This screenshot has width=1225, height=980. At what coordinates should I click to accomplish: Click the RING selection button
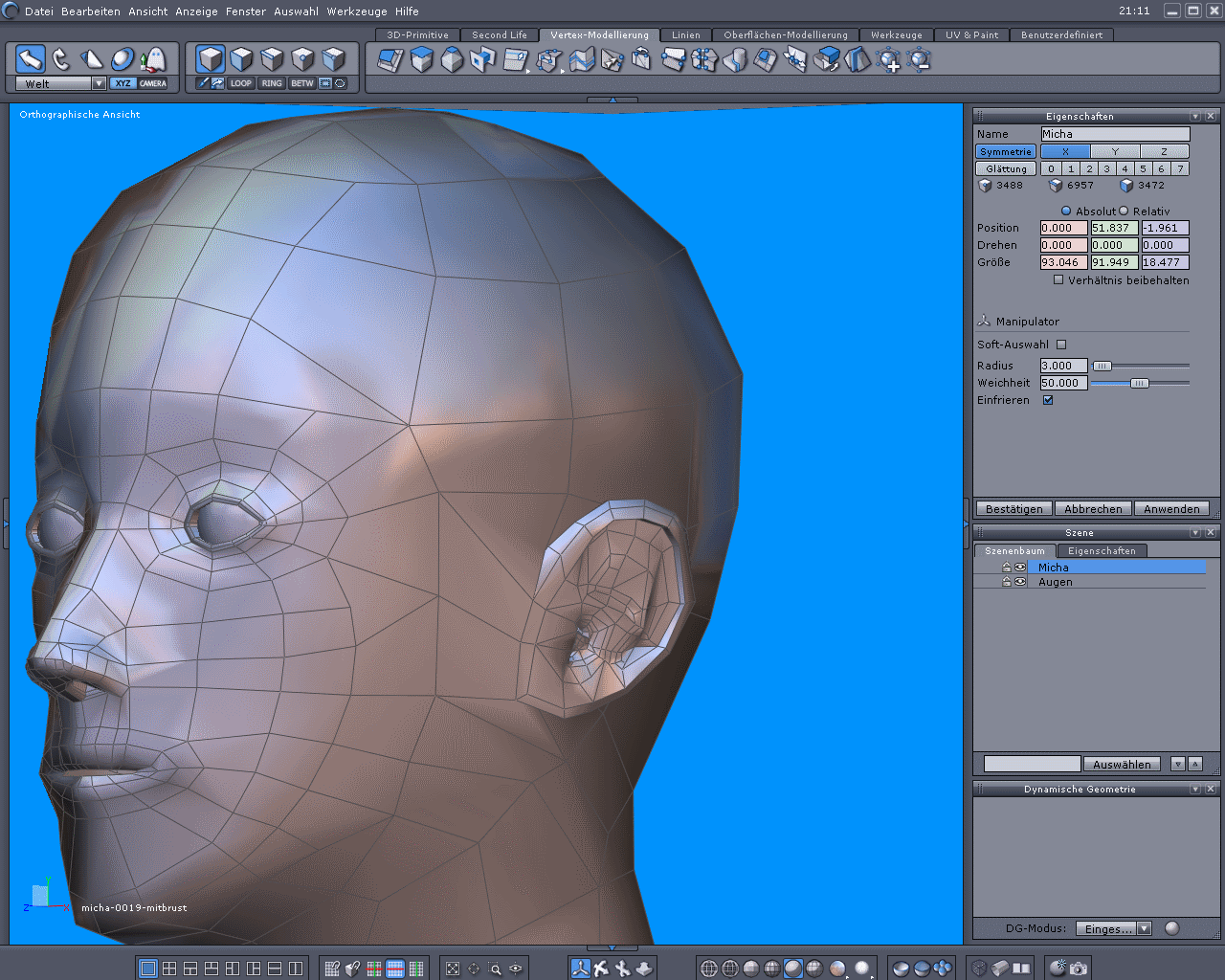(272, 83)
